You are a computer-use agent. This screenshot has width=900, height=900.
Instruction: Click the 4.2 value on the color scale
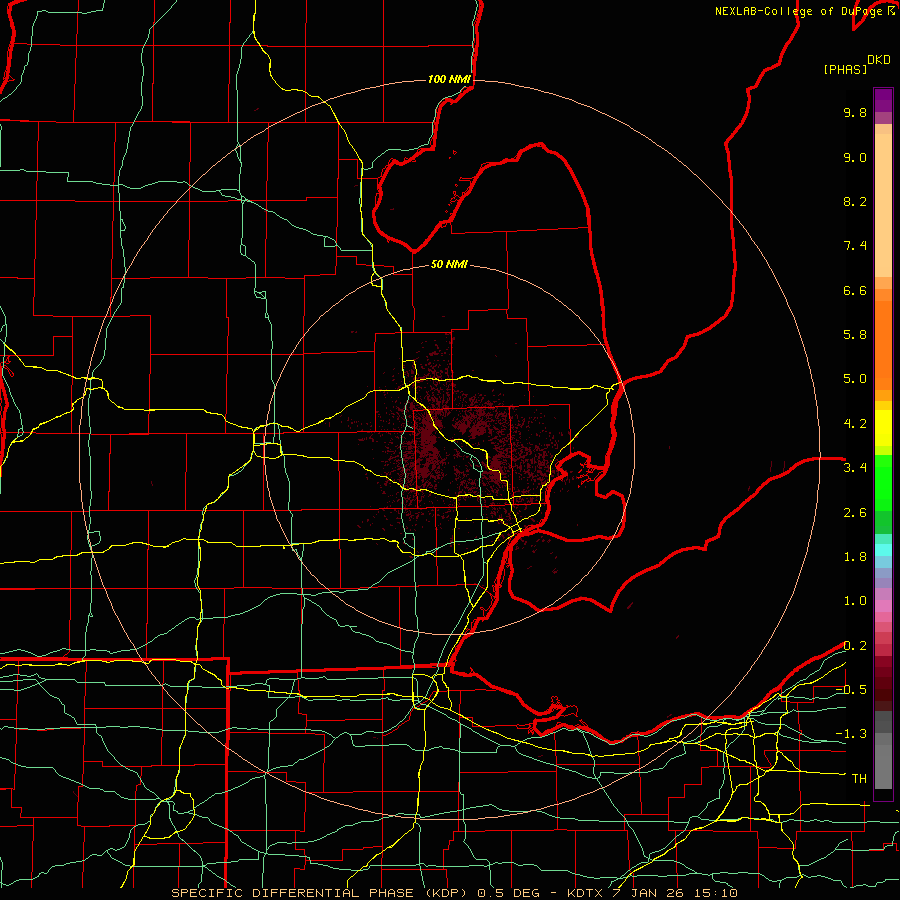pos(855,424)
